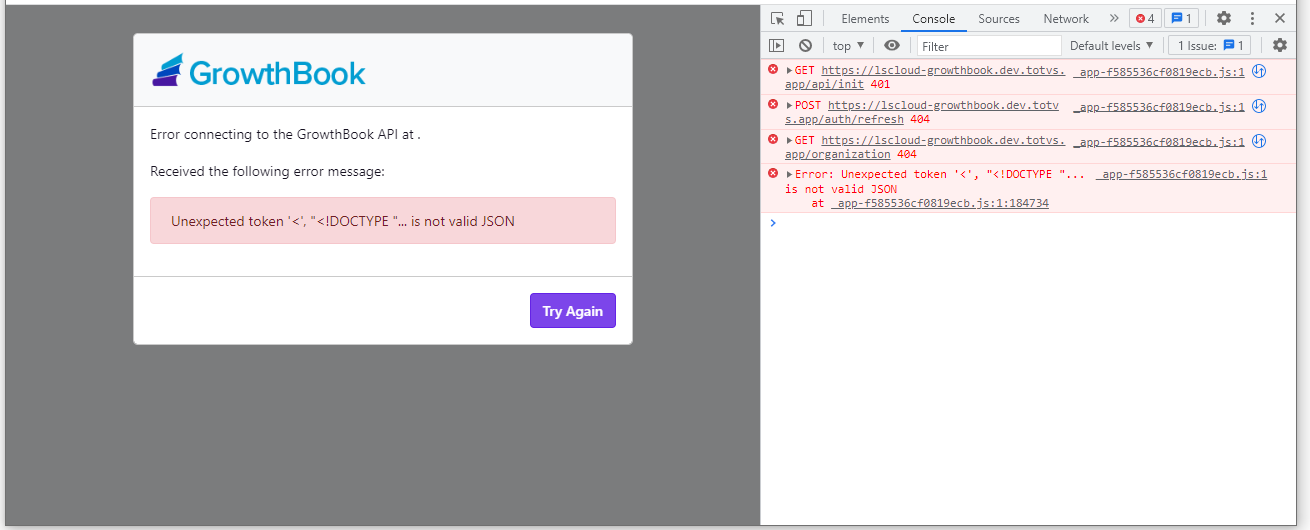The height and width of the screenshot is (530, 1310).
Task: Click the GrowthBook logo
Action: tap(259, 71)
